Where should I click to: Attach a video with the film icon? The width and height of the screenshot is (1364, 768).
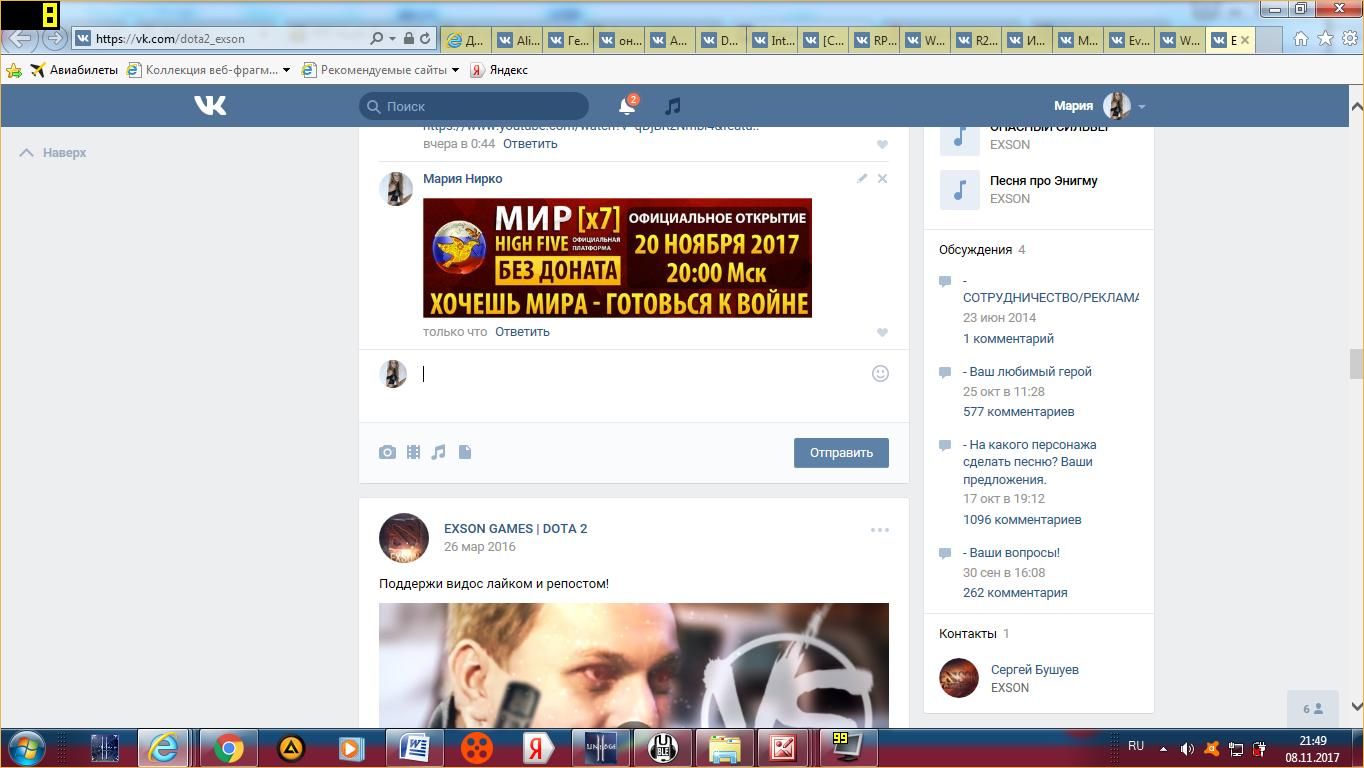pos(413,452)
